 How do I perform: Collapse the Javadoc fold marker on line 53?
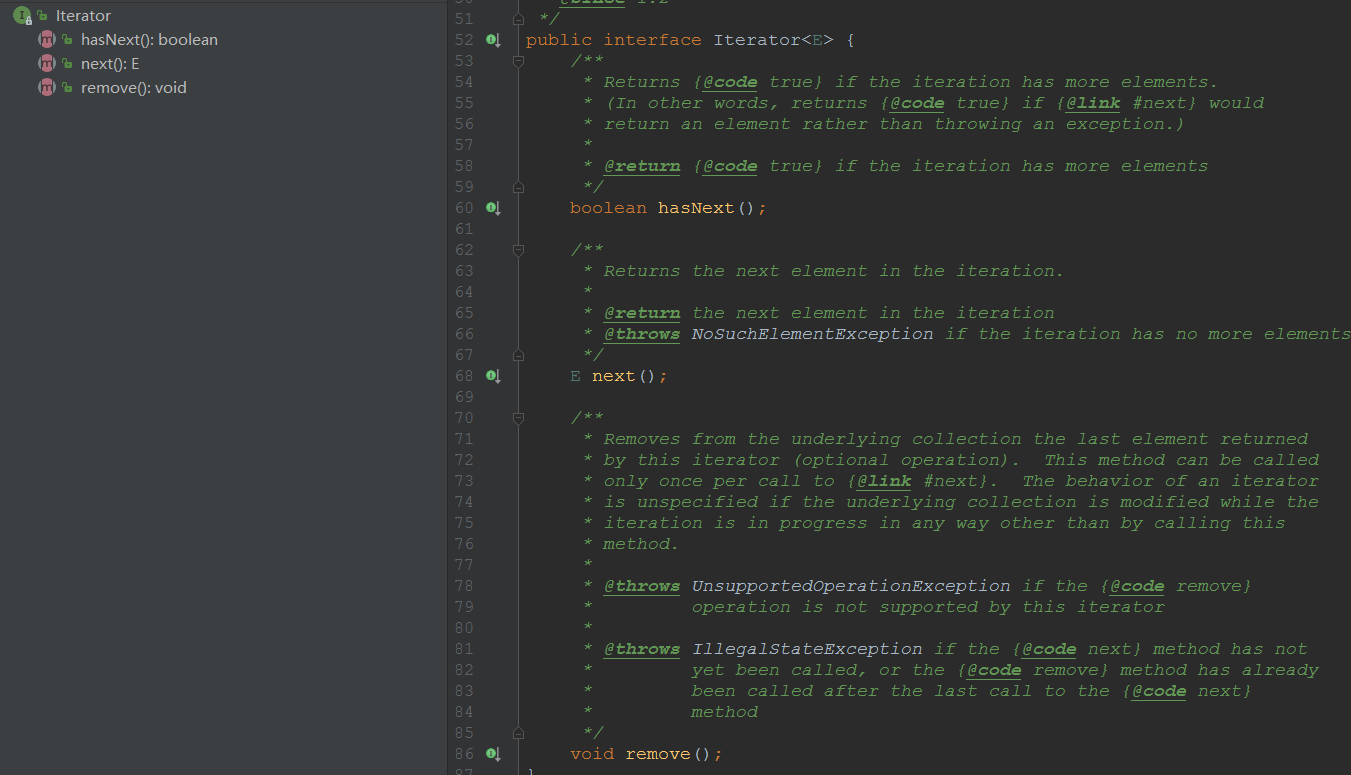point(518,61)
